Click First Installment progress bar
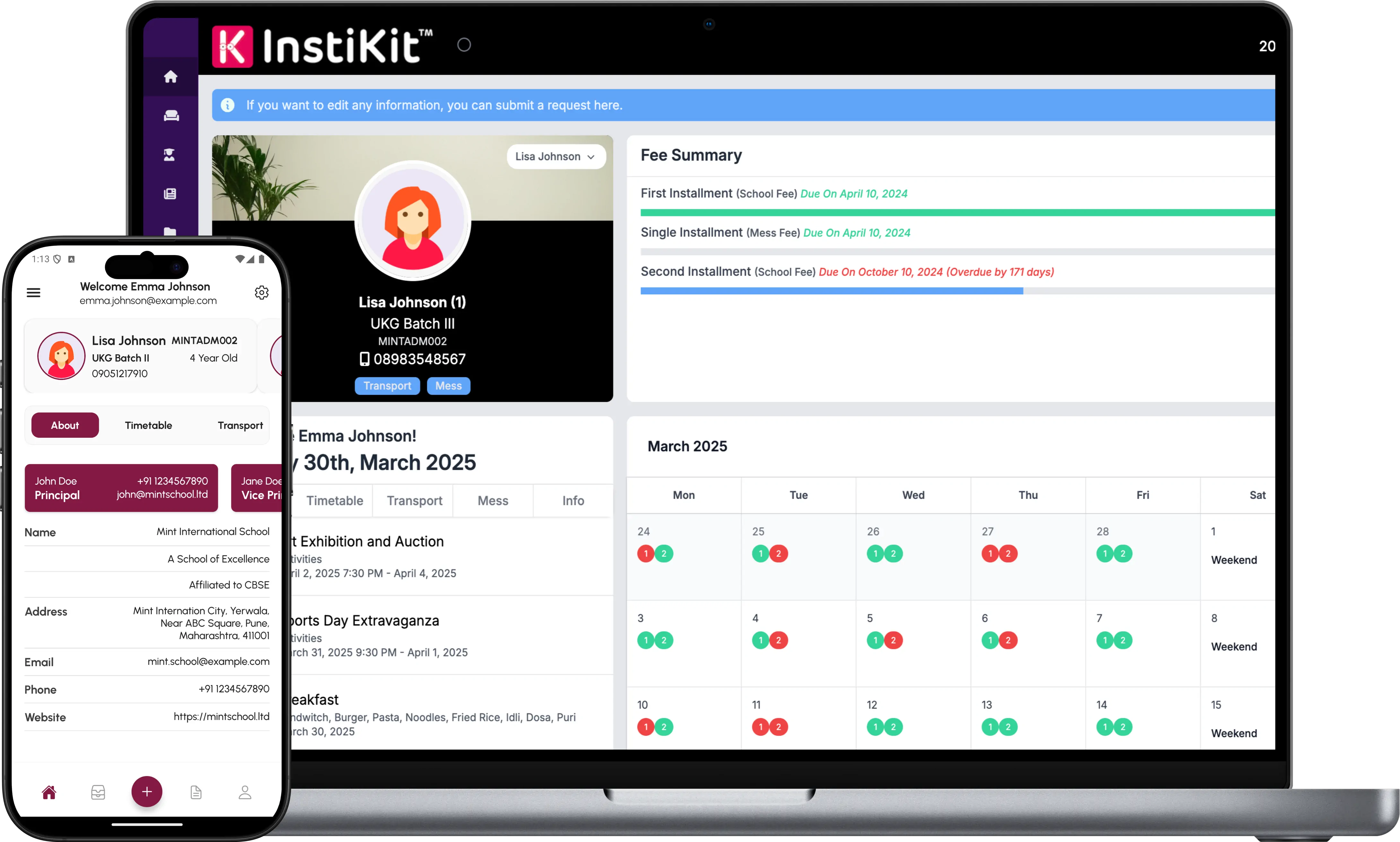This screenshot has height=842, width=1400. pos(957,213)
